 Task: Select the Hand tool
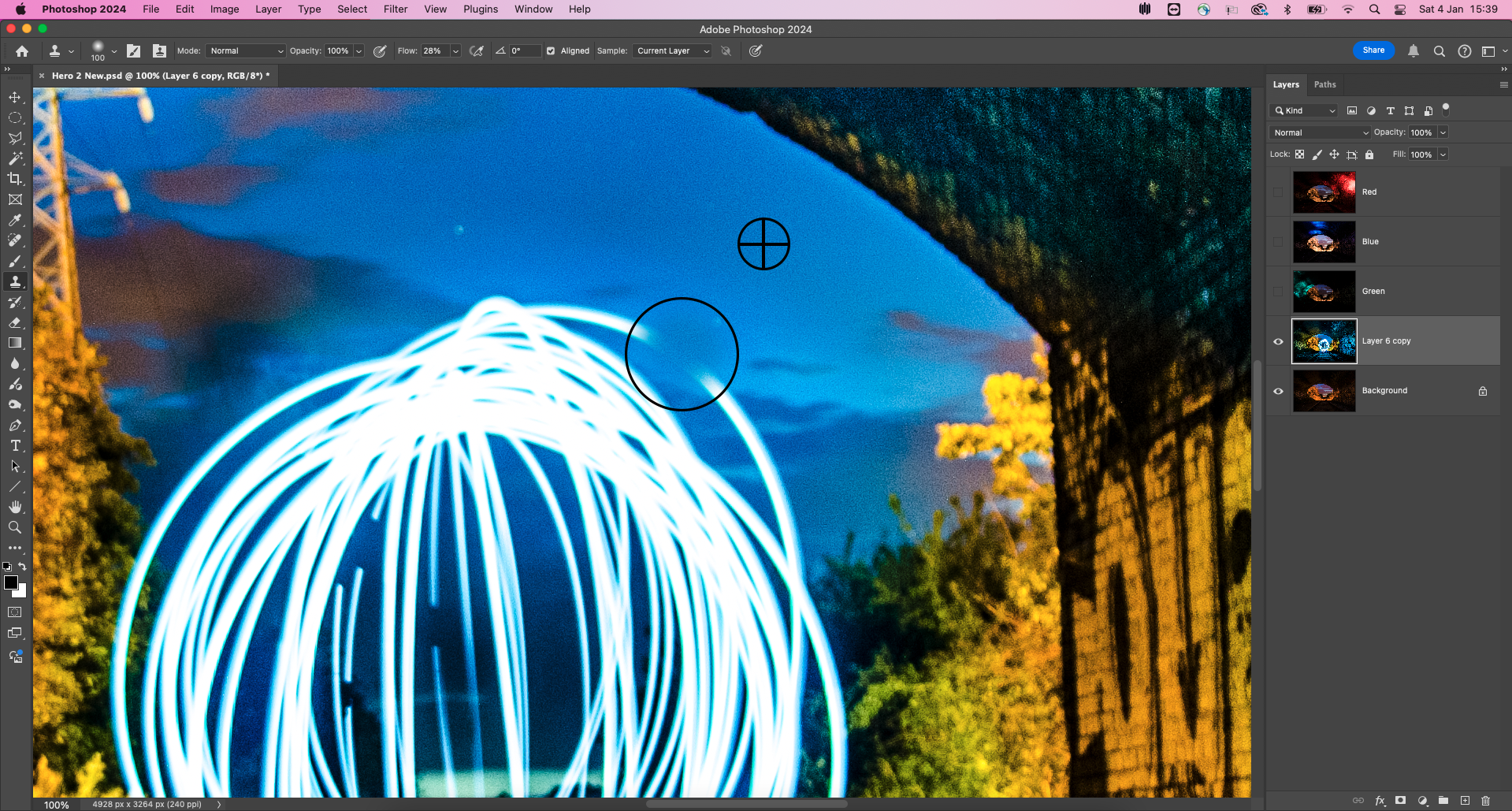point(15,507)
